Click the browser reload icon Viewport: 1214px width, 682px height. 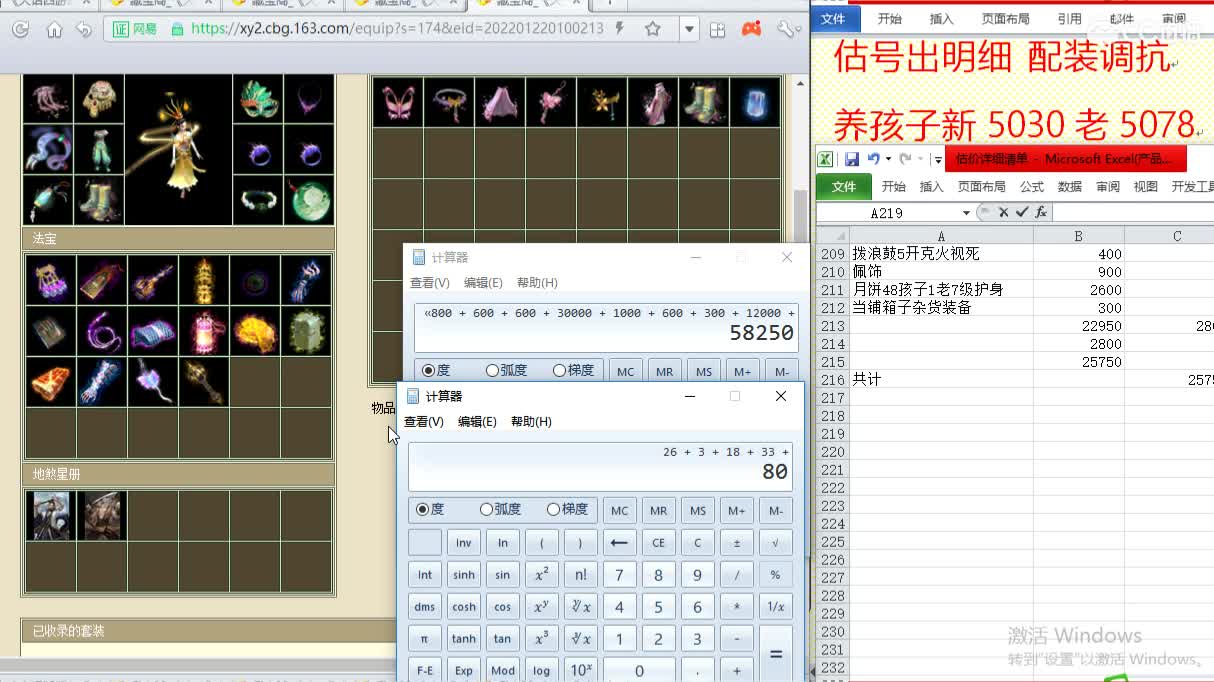[20, 30]
